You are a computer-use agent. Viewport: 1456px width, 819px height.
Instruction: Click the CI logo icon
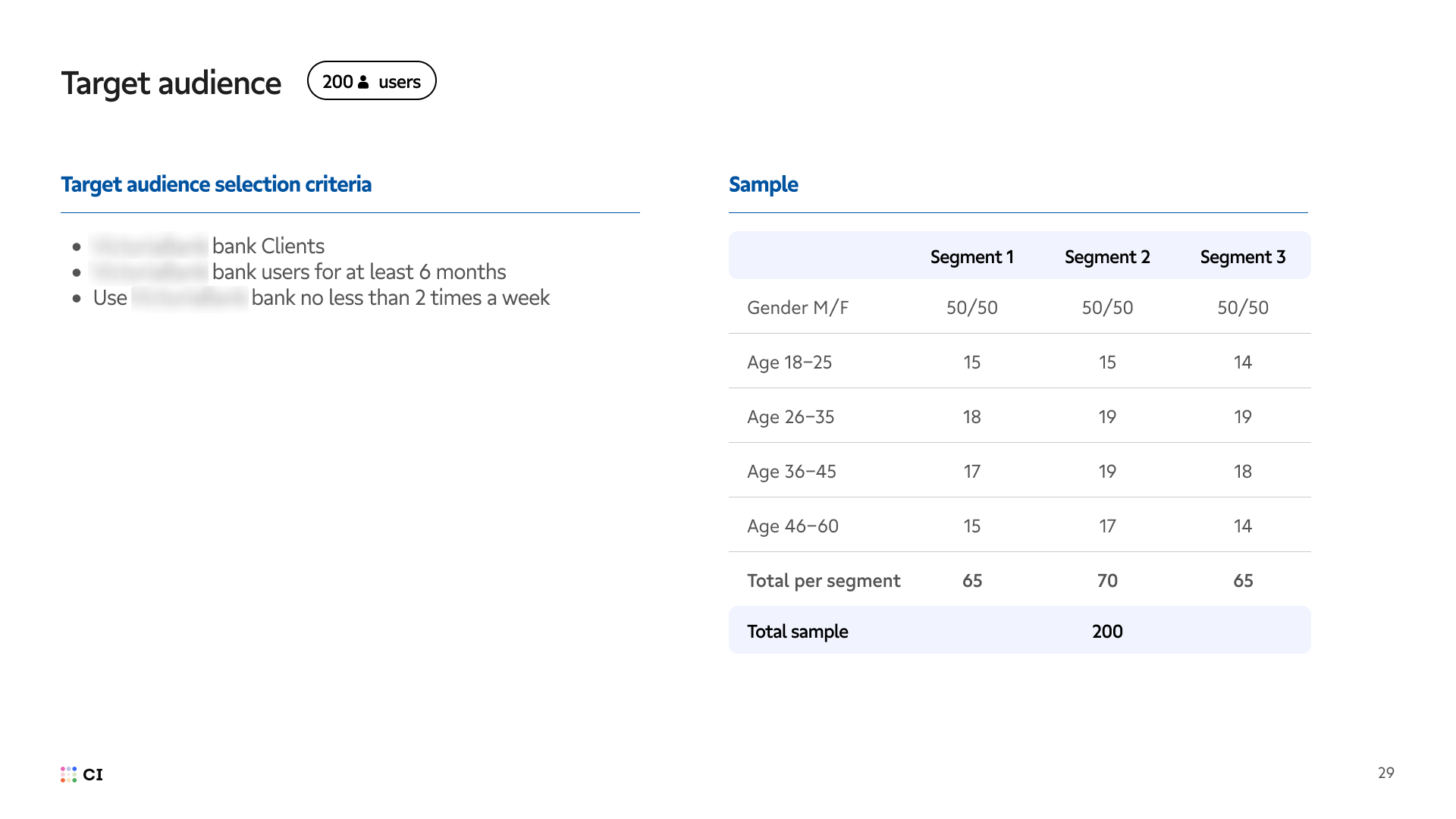coord(70,774)
